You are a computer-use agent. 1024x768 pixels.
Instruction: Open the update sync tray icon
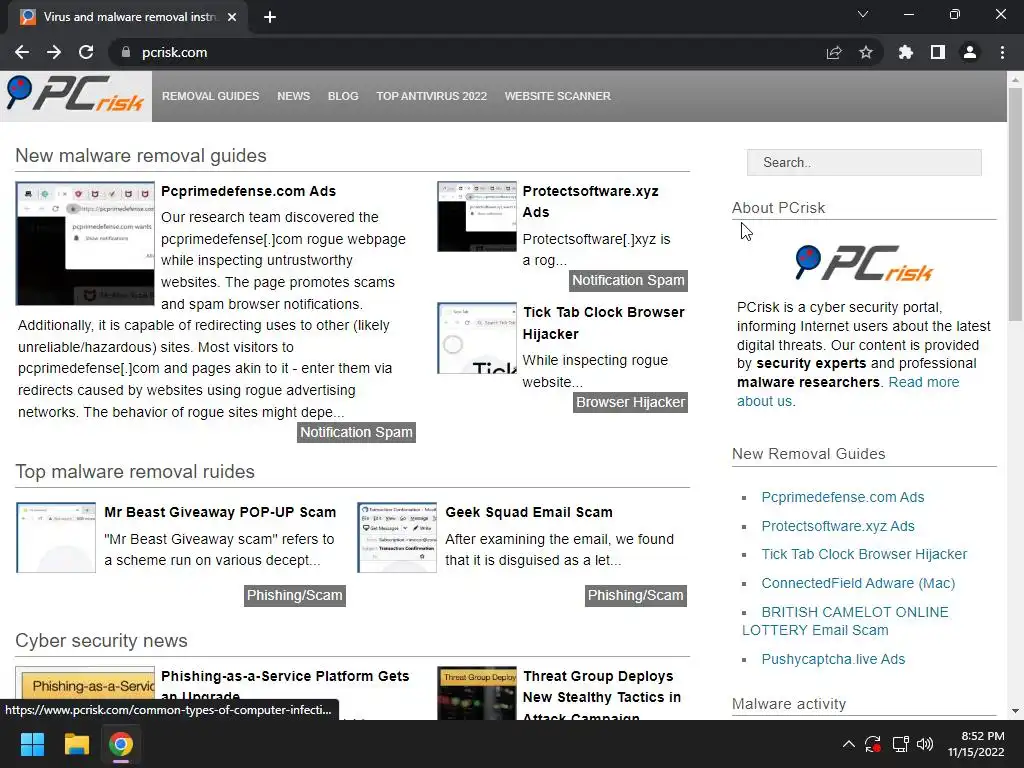[873, 744]
